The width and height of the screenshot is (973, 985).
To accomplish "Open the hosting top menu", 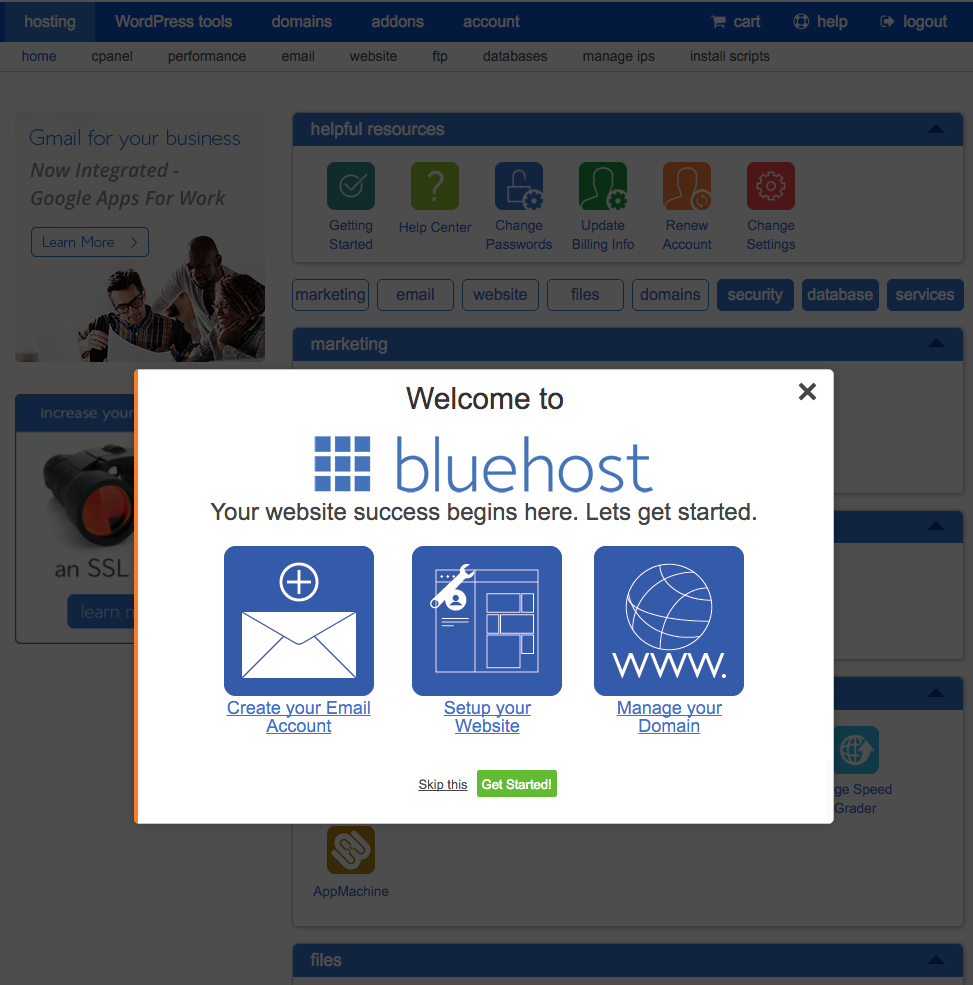I will tap(50, 22).
